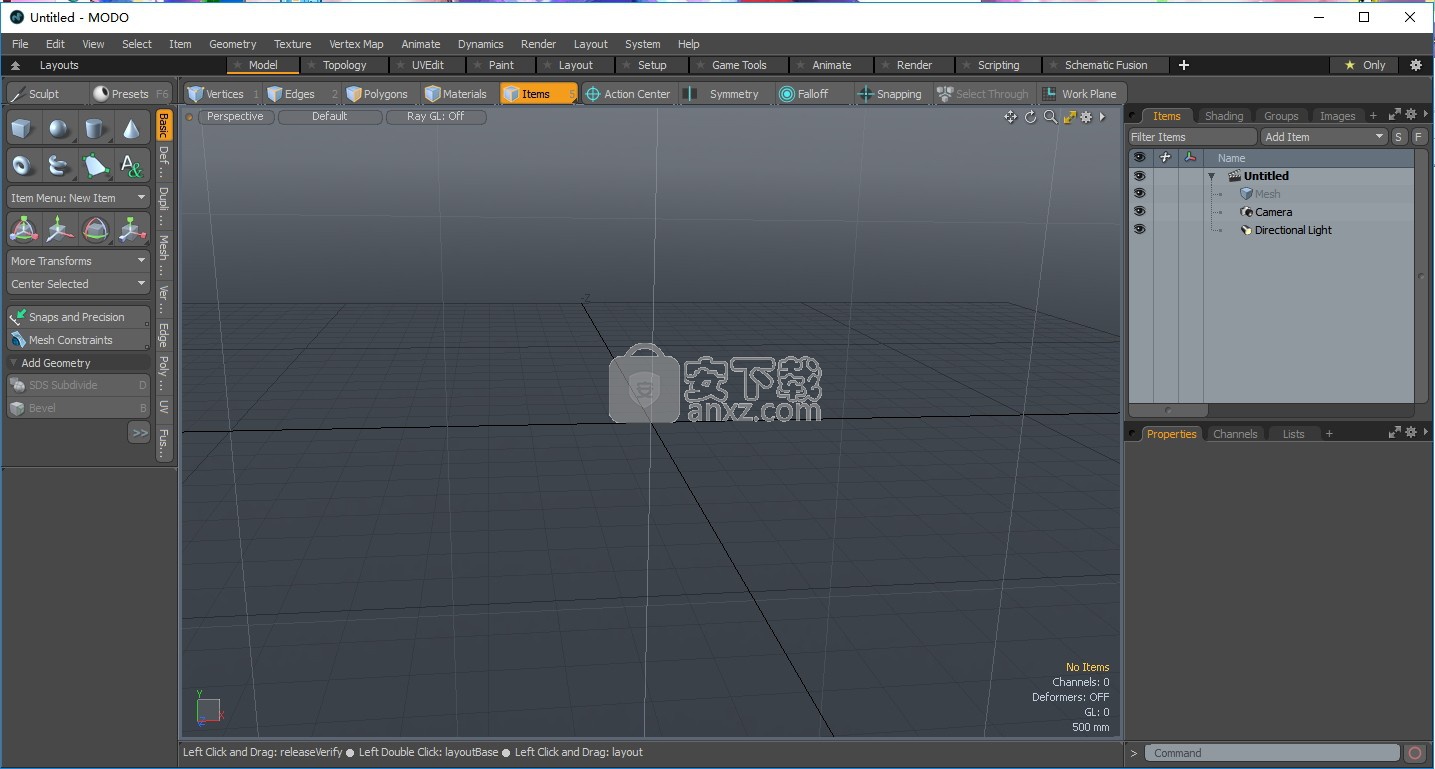This screenshot has height=769, width=1435.
Task: Click the viewport pan icon
Action: coord(1011,117)
